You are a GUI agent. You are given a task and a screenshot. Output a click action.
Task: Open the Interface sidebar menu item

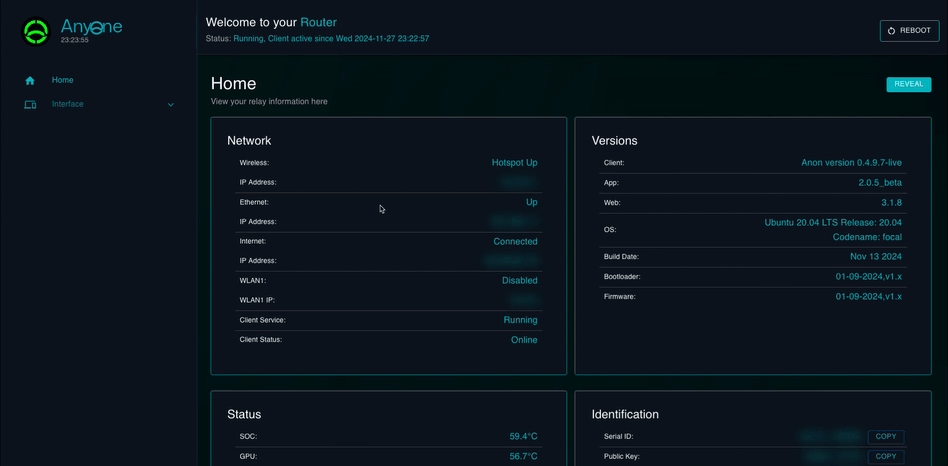pyautogui.click(x=68, y=104)
